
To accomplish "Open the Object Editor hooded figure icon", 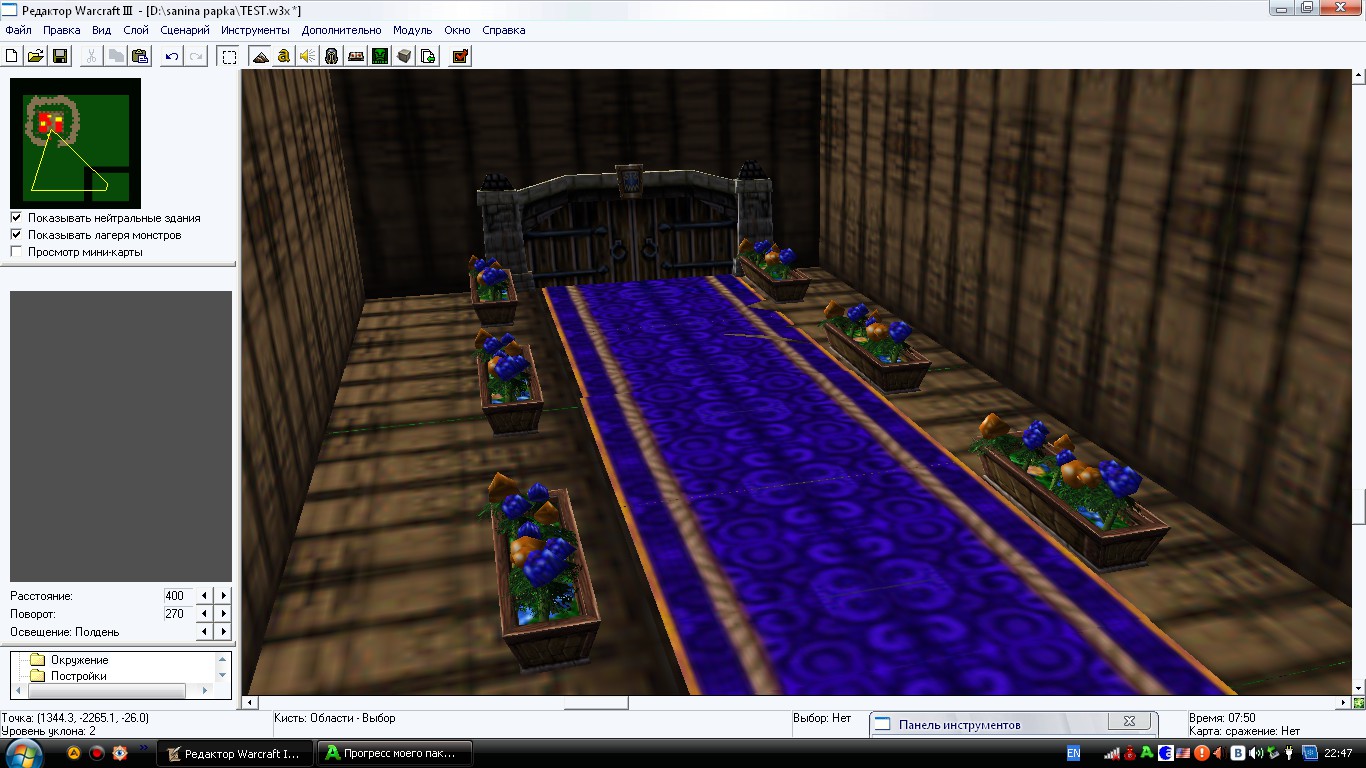I will point(332,57).
